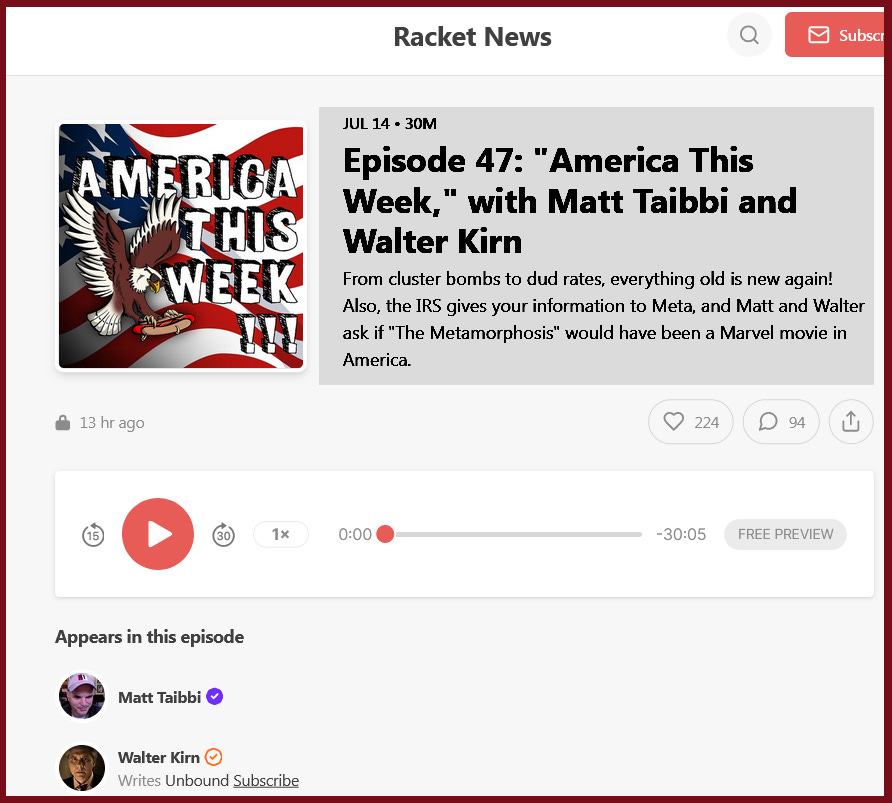The height and width of the screenshot is (803, 892).
Task: Open the America This Week cover art
Action: pos(181,246)
